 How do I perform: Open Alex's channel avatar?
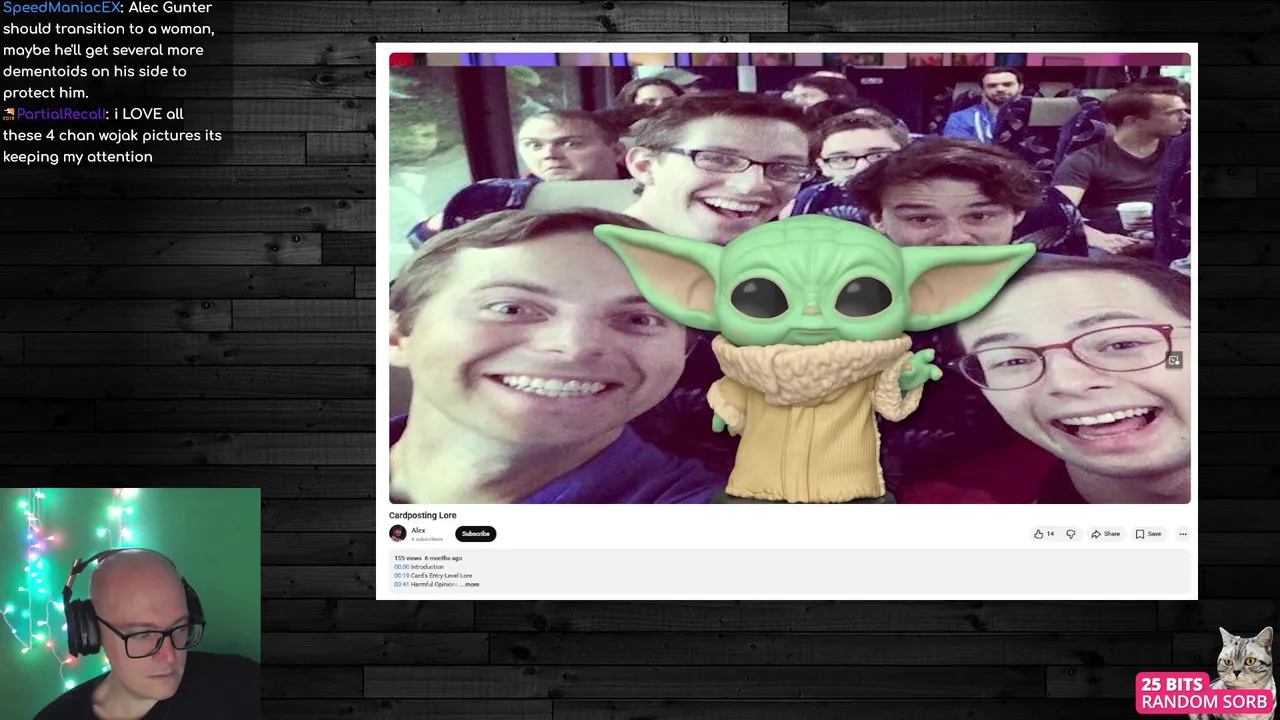[398, 534]
